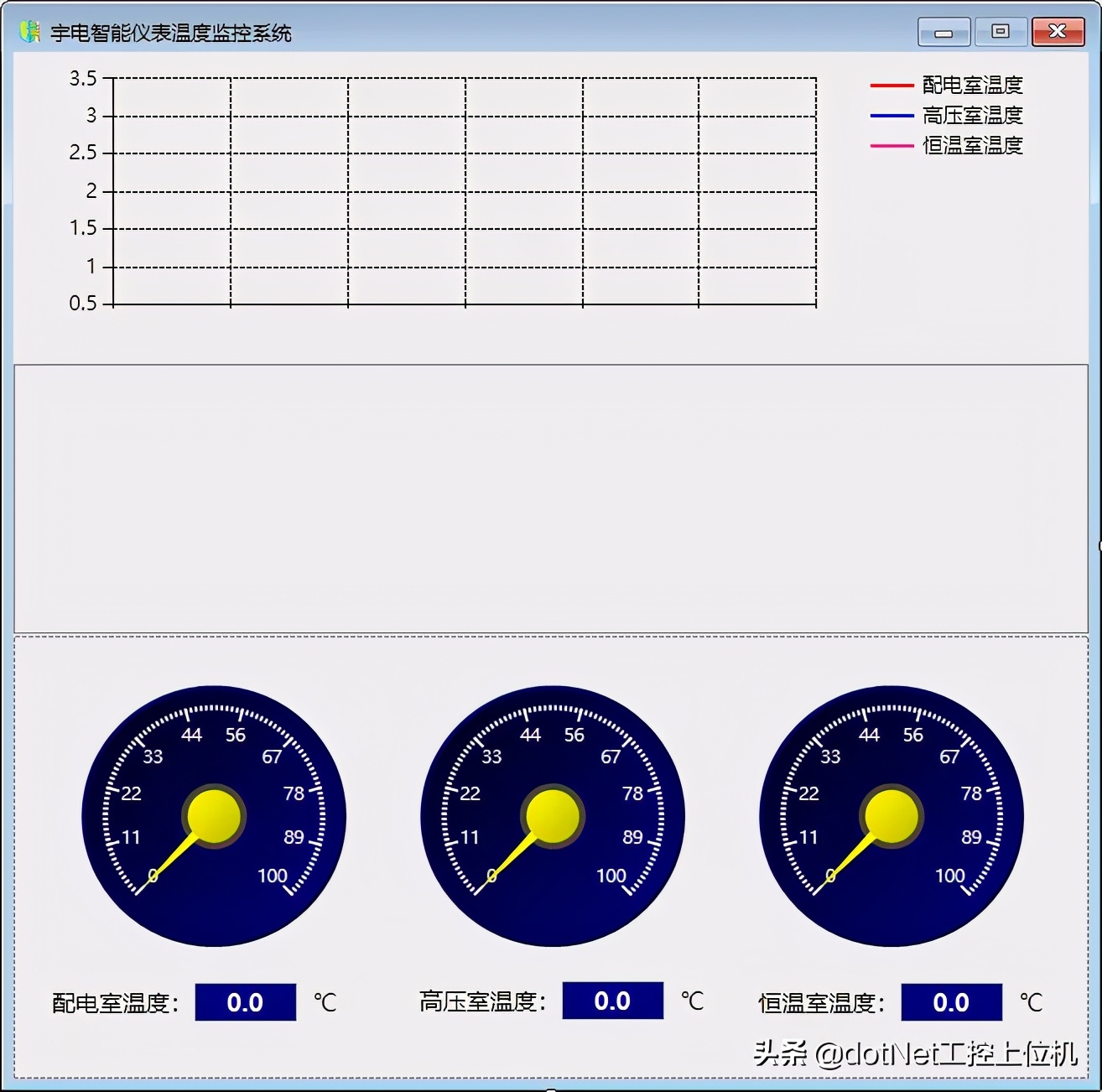Click pink 恒温室温度 legend line
The width and height of the screenshot is (1102, 1092).
coord(891,146)
